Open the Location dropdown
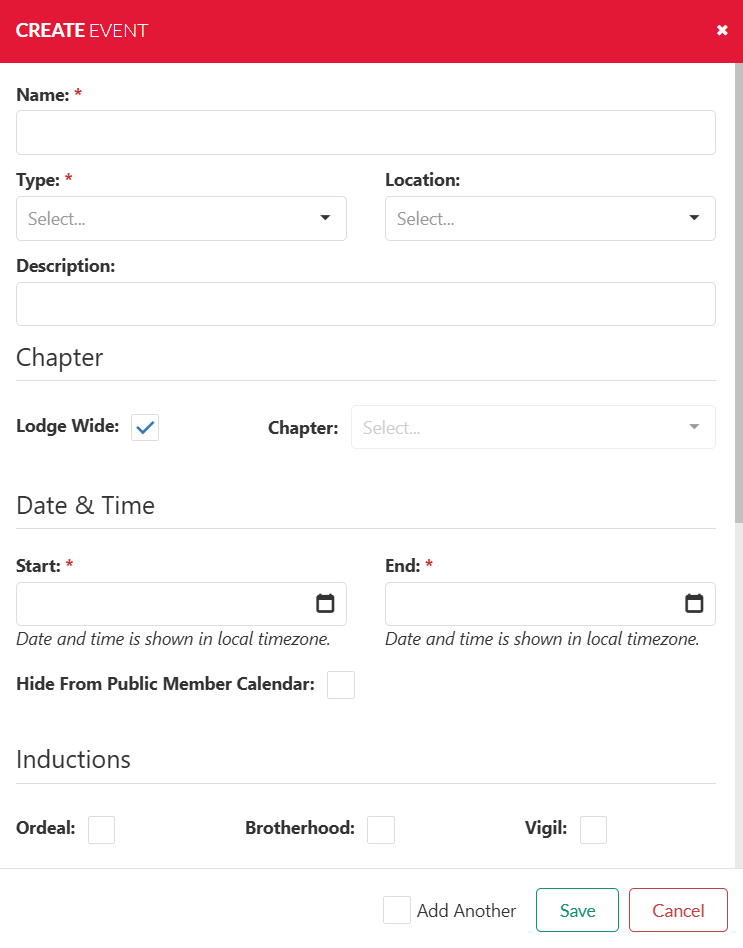The height and width of the screenshot is (948, 743). (550, 219)
